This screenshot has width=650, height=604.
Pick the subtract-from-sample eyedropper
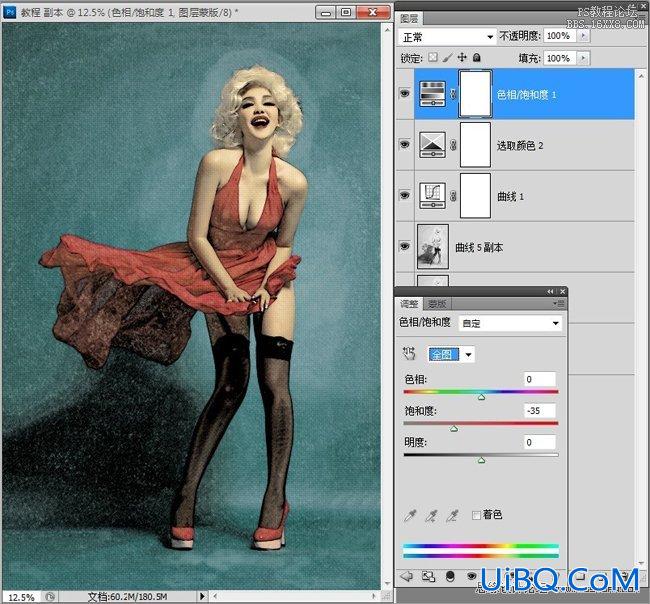pyautogui.click(x=452, y=515)
